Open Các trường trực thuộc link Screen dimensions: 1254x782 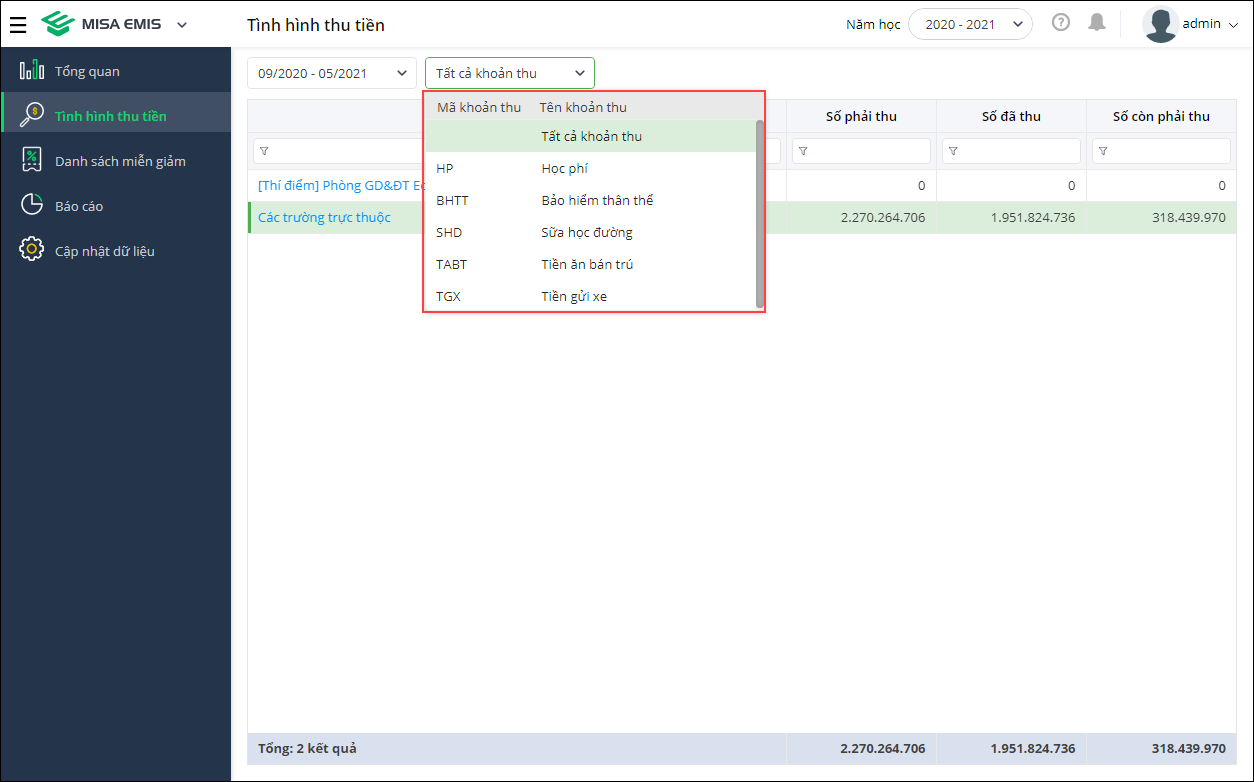point(324,217)
